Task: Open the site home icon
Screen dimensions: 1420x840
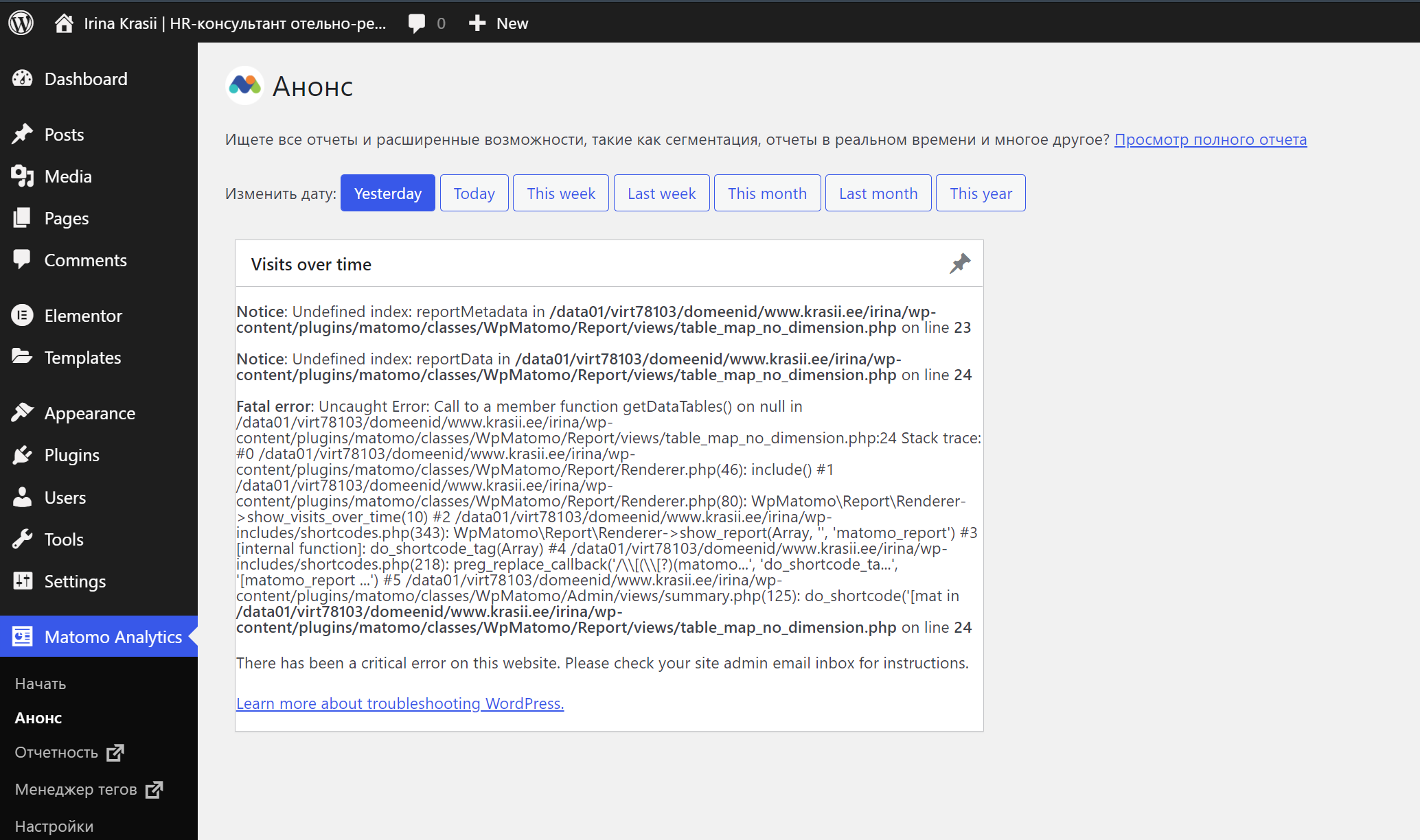Action: 64,23
